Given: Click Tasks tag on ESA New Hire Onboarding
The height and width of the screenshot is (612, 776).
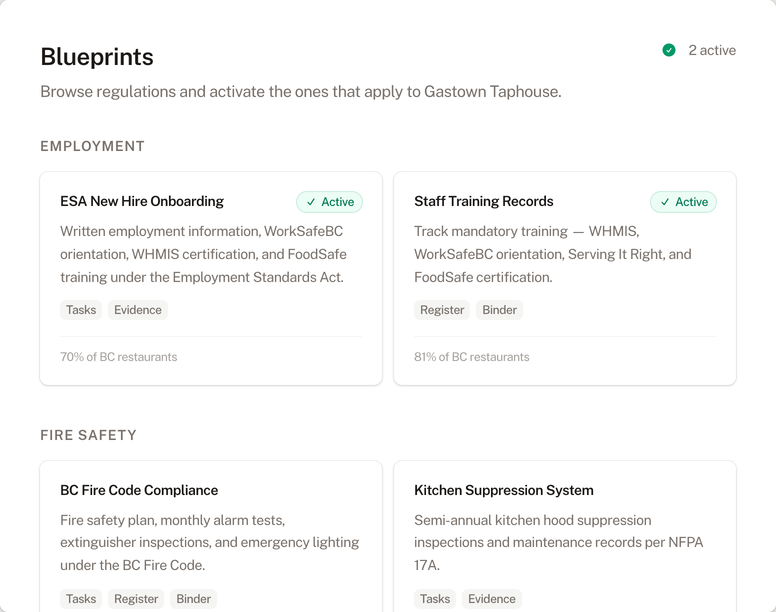Looking at the screenshot, I should click(81, 310).
